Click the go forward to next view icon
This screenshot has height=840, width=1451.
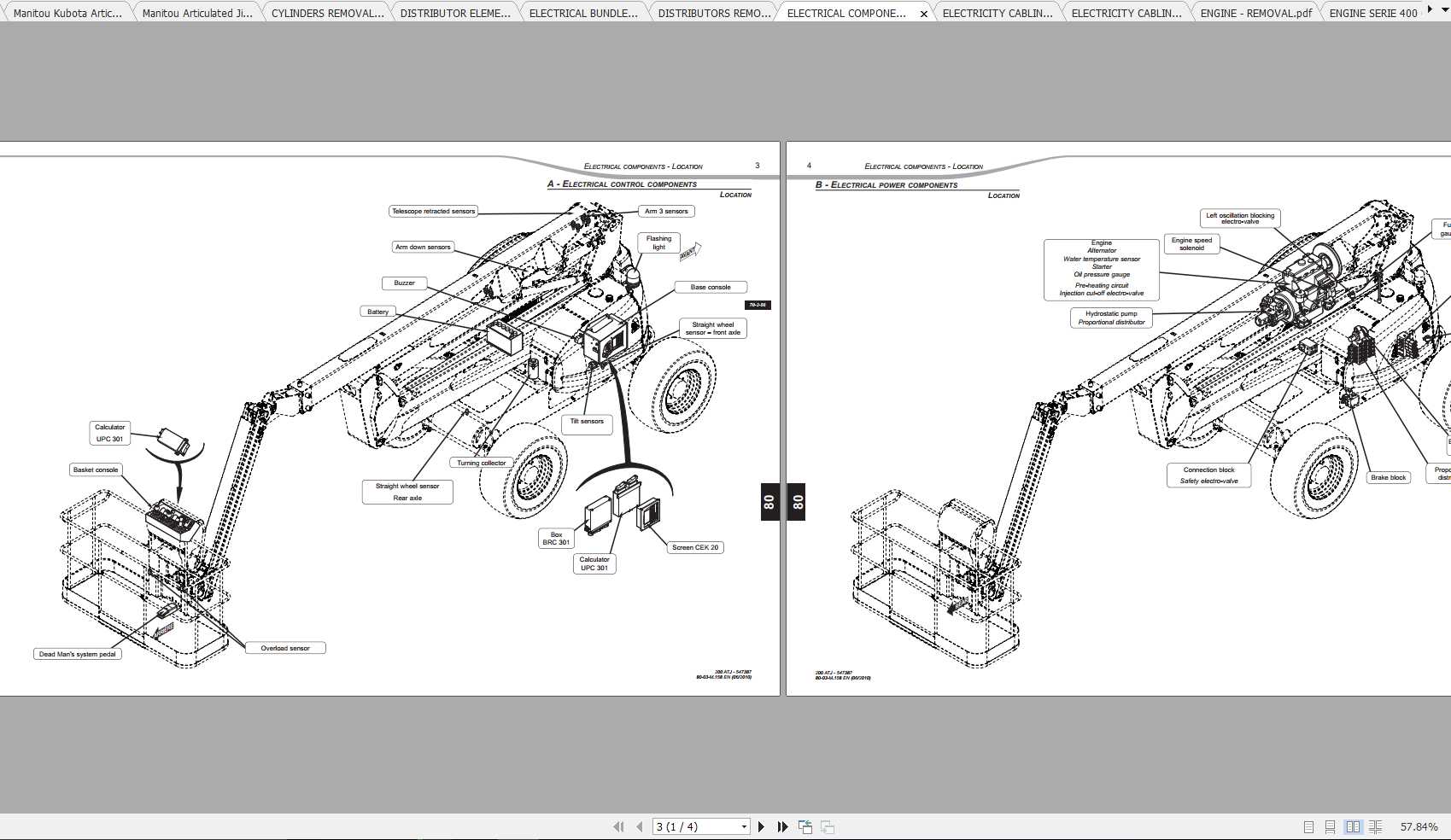coord(827,825)
